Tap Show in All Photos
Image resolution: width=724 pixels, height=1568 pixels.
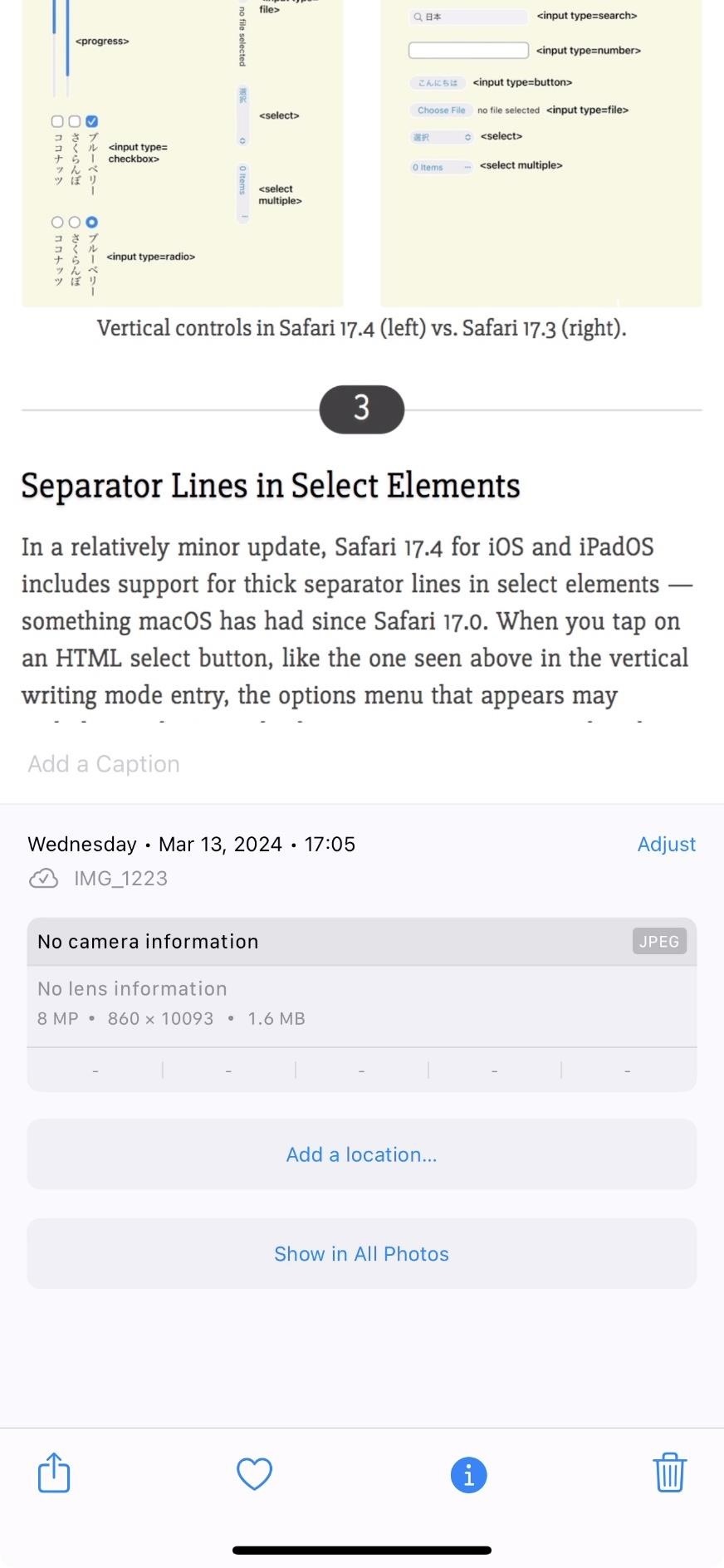361,1253
